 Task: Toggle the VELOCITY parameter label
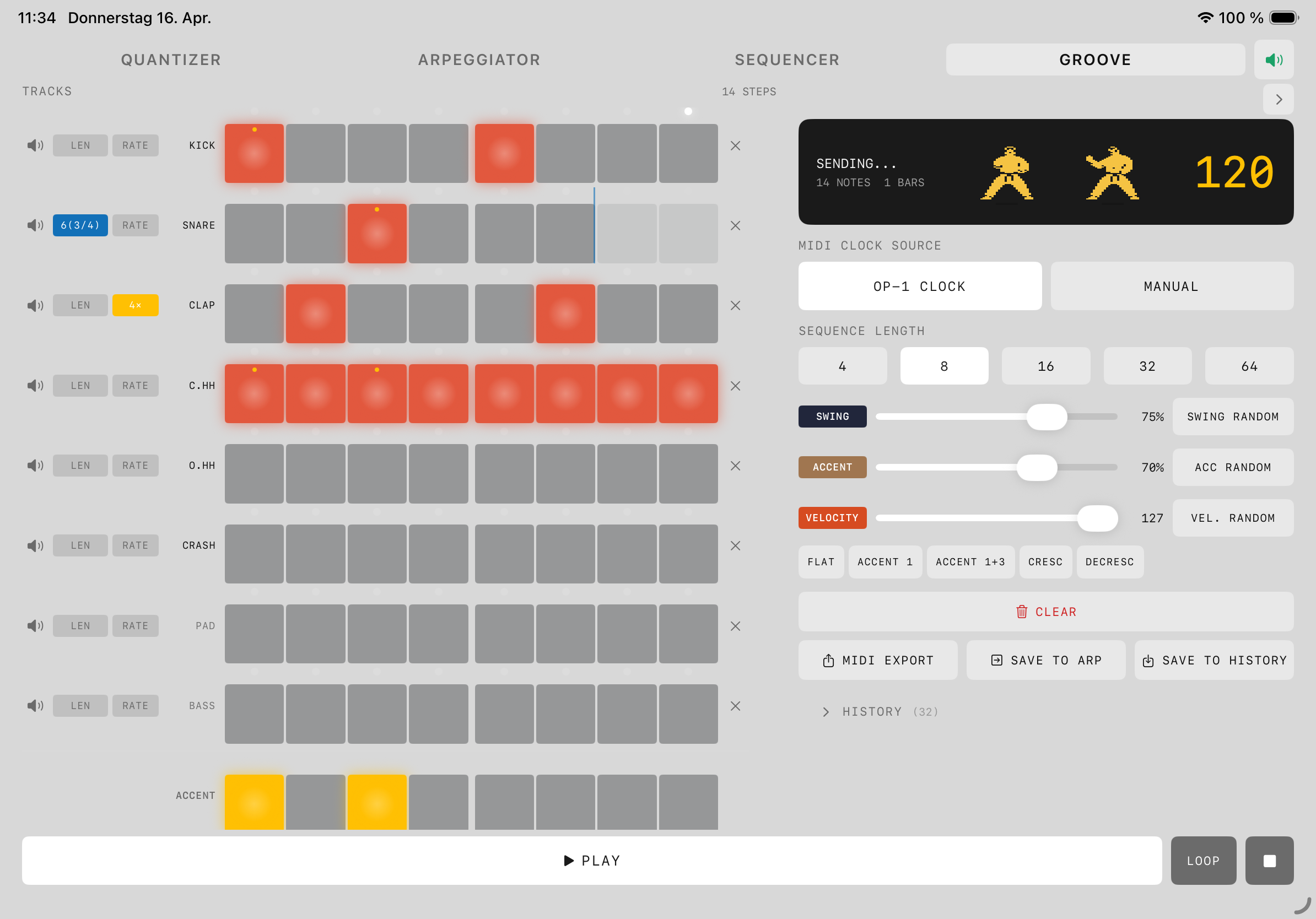click(x=832, y=517)
